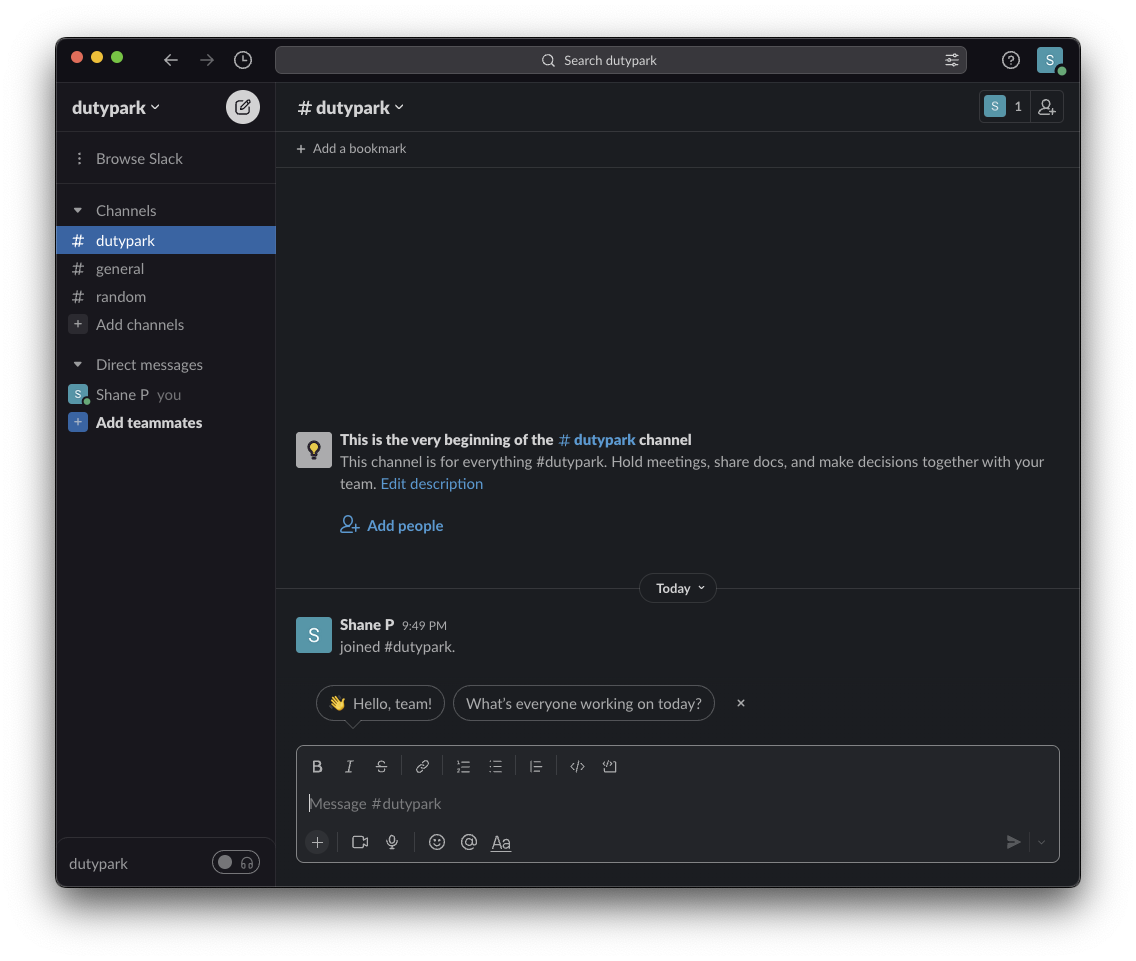Open the Today date dropdown

tap(678, 588)
